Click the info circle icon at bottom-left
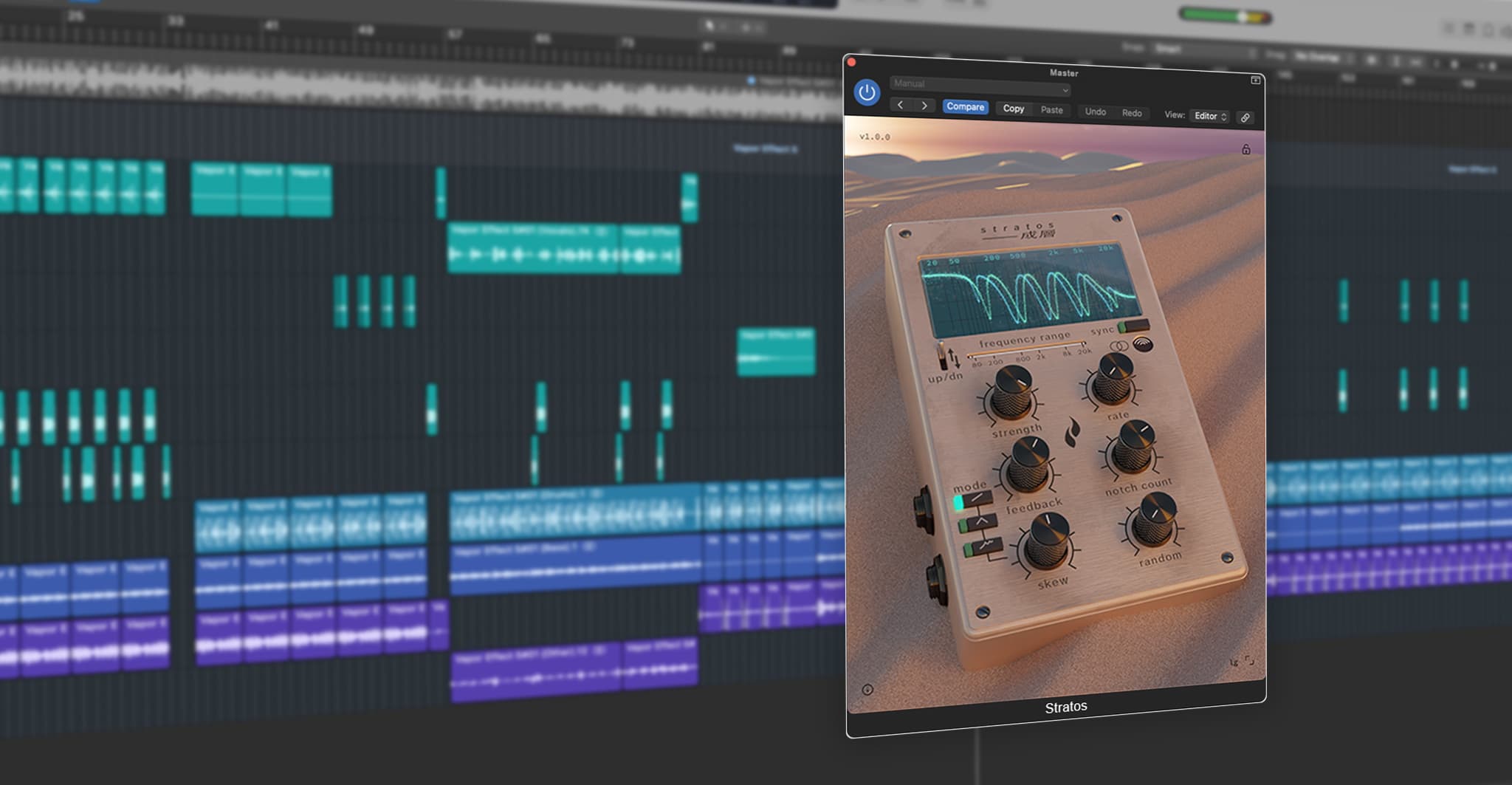Image resolution: width=1512 pixels, height=785 pixels. 867,690
